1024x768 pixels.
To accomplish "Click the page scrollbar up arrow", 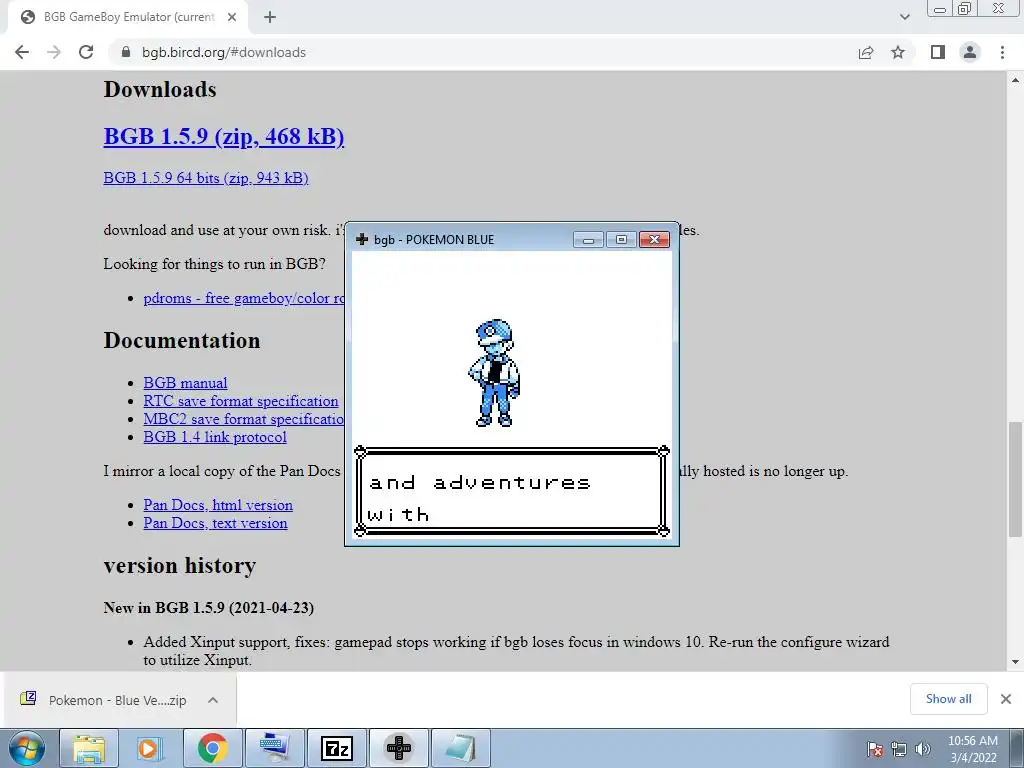I will tap(1016, 80).
